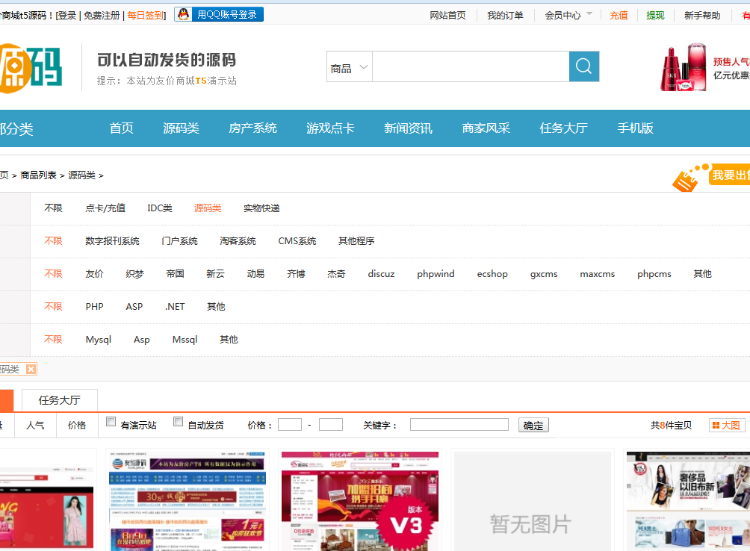Screen dimensions: 750x551
Task: Click the search magnifier button
Action: 584,66
